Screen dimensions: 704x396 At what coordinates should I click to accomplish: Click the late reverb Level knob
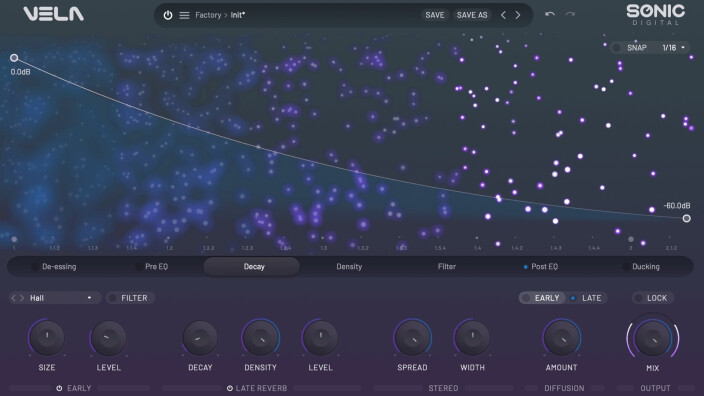pos(320,337)
